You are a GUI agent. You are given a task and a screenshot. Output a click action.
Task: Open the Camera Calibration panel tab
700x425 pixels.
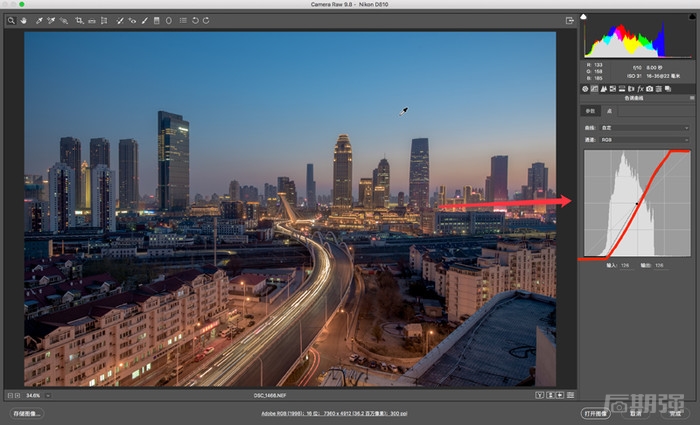pos(650,89)
